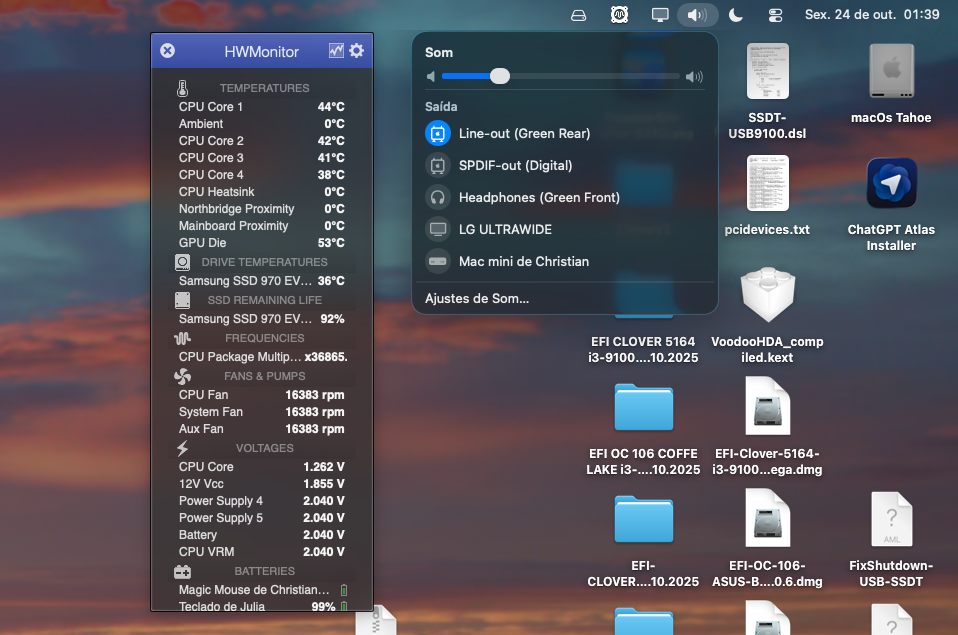Click the Fans & Pumps fan icon
This screenshot has width=958, height=635.
(182, 376)
